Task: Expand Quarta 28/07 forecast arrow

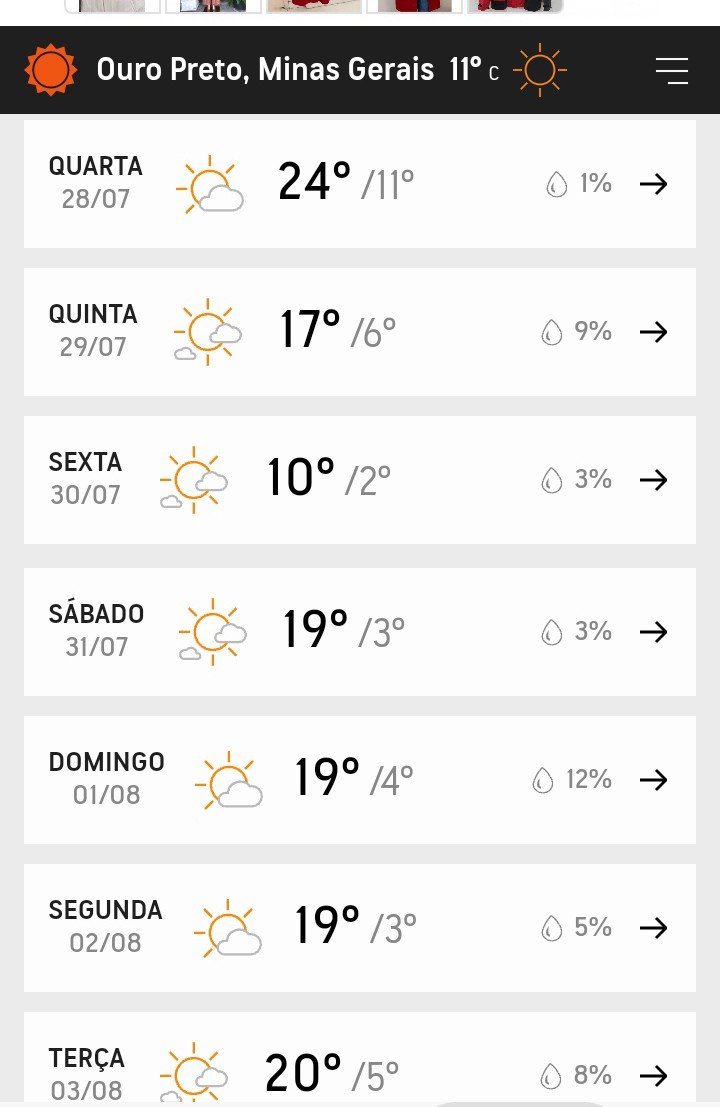Action: coord(654,184)
